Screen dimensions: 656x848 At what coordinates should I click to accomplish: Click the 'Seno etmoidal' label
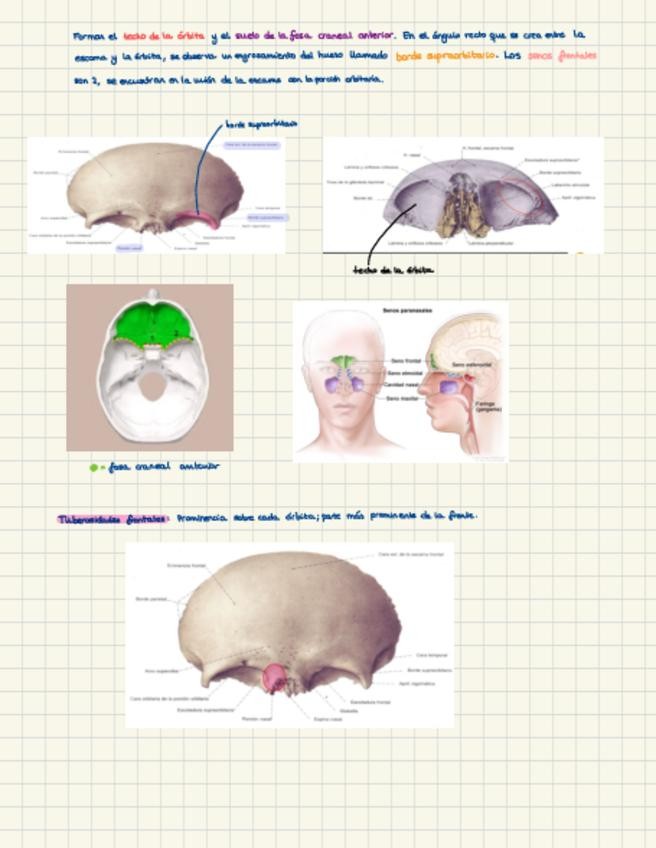[405, 373]
